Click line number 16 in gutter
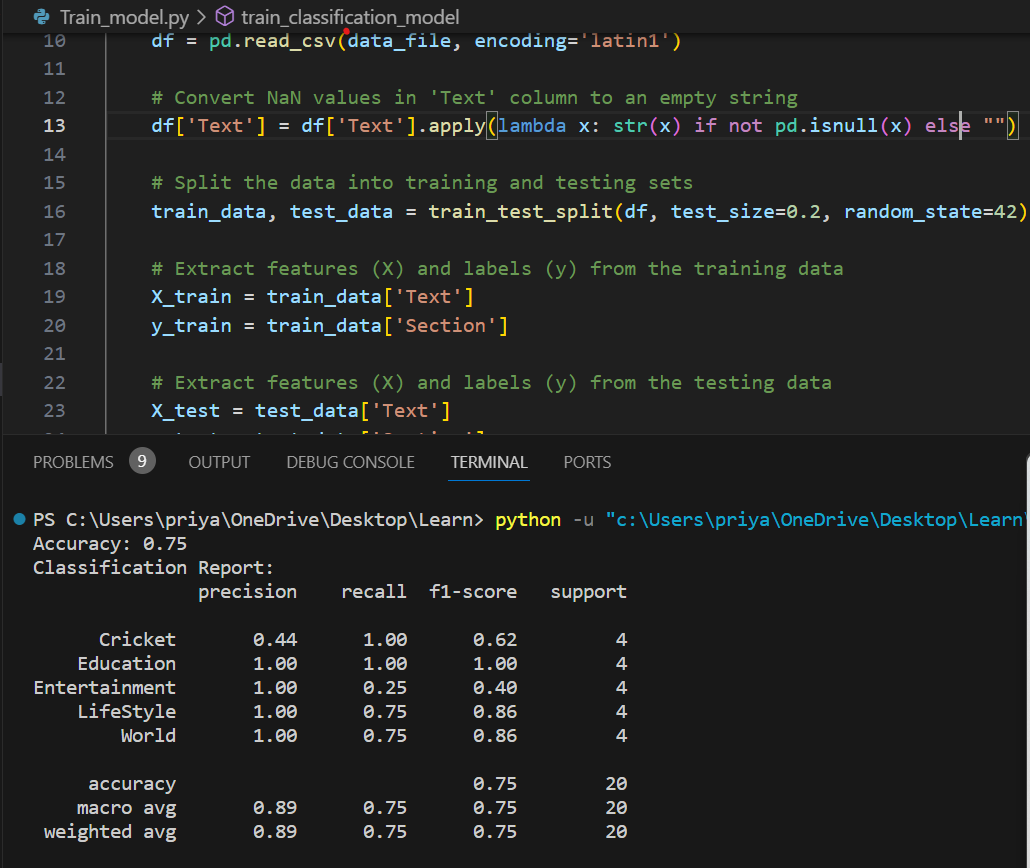This screenshot has height=868, width=1030. 55,212
